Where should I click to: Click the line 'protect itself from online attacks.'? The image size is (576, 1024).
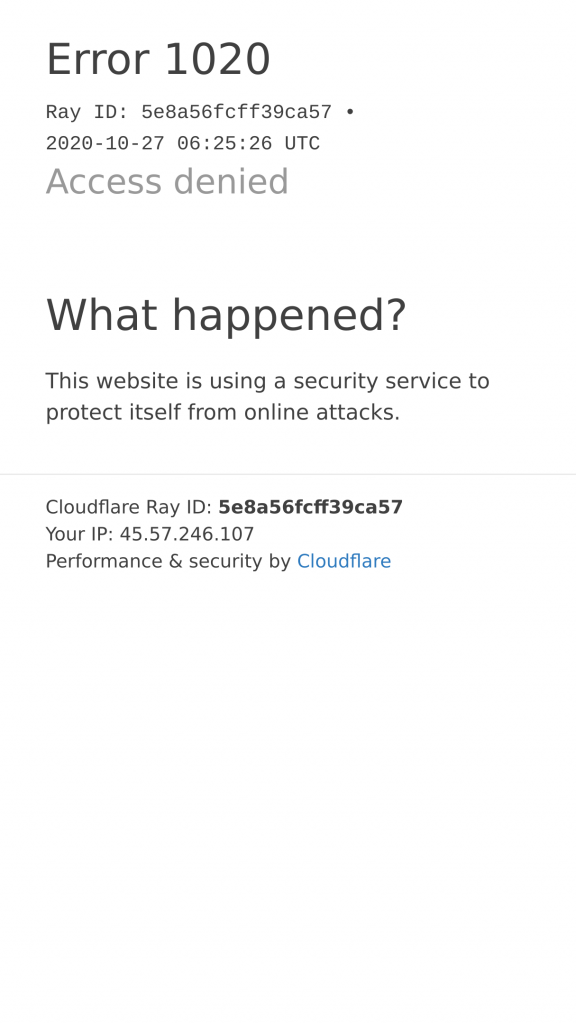click(223, 413)
